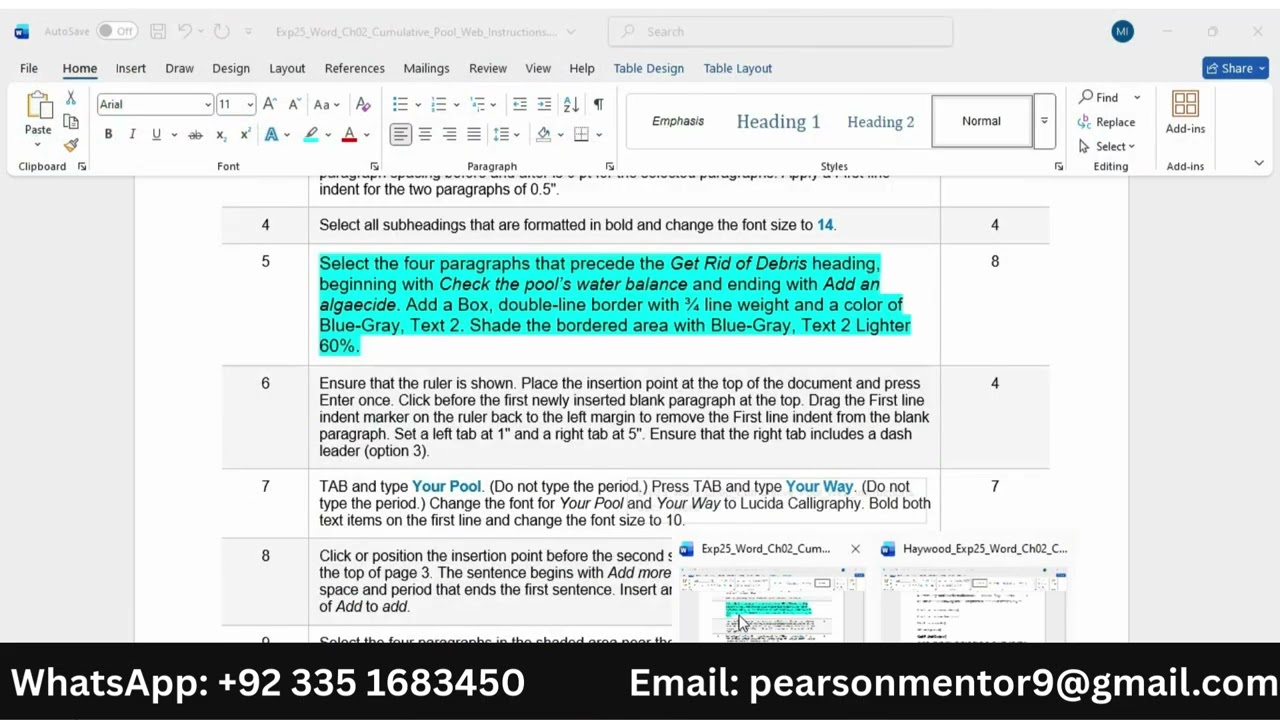Open the Add-ins gallery

pyautogui.click(x=1185, y=112)
